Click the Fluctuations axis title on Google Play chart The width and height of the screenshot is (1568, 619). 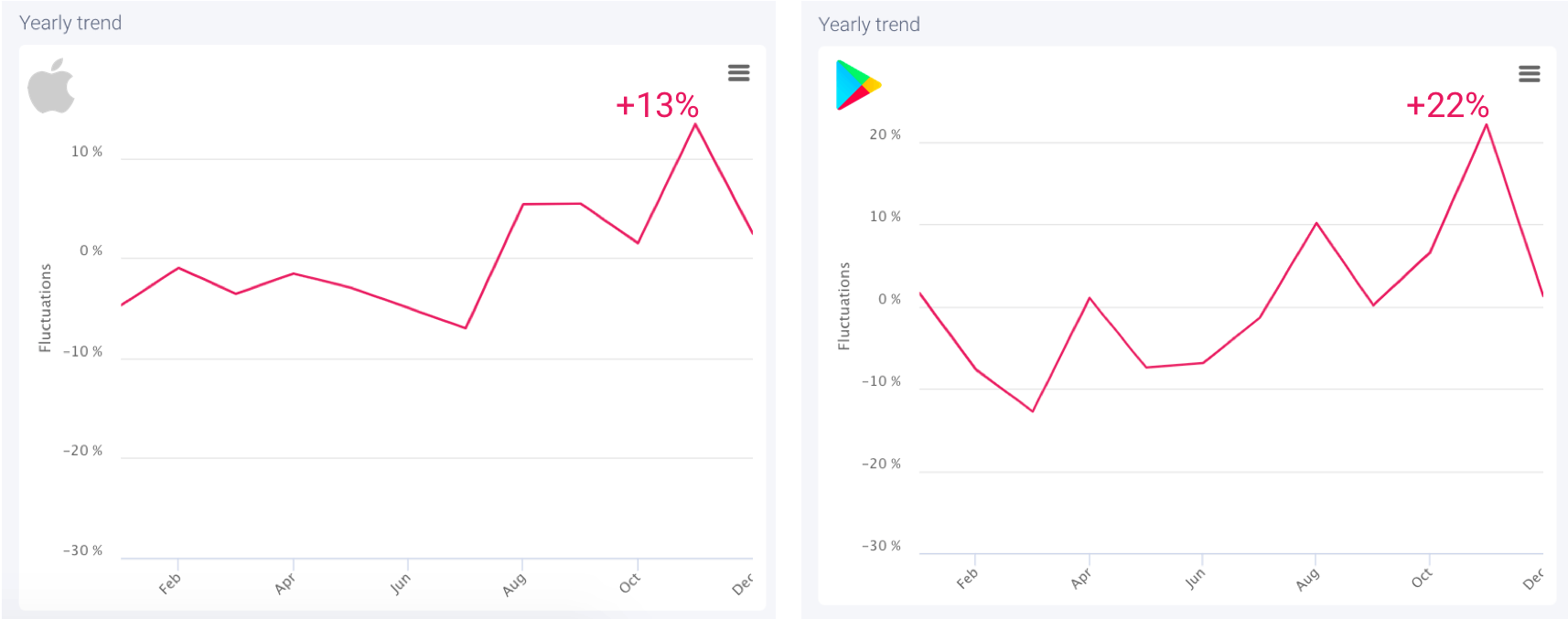point(843,306)
